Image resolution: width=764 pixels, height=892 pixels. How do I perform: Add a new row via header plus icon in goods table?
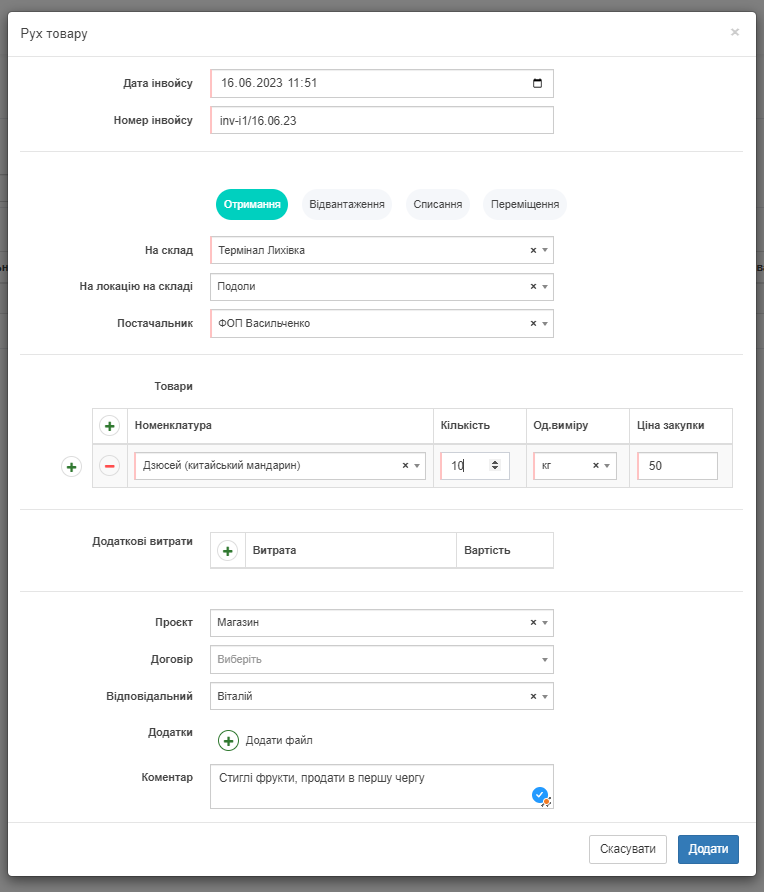coord(109,426)
